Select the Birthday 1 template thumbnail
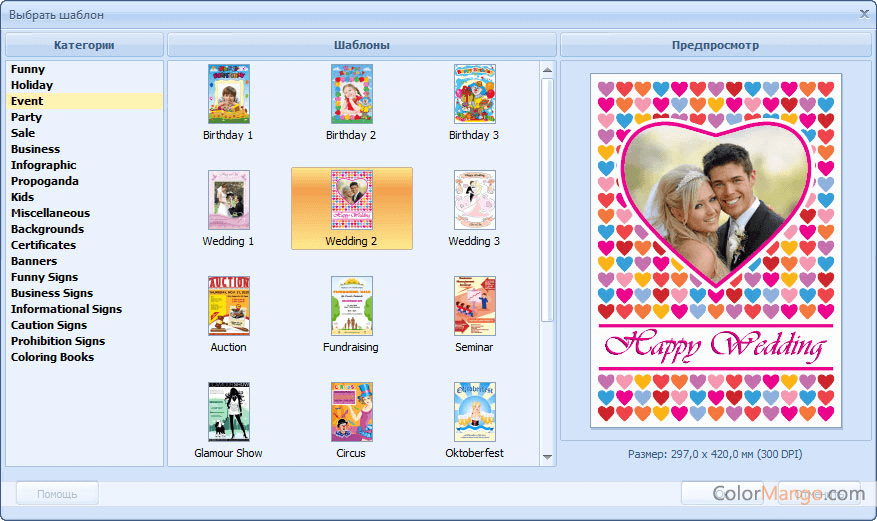Image resolution: width=877 pixels, height=521 pixels. 229,94
